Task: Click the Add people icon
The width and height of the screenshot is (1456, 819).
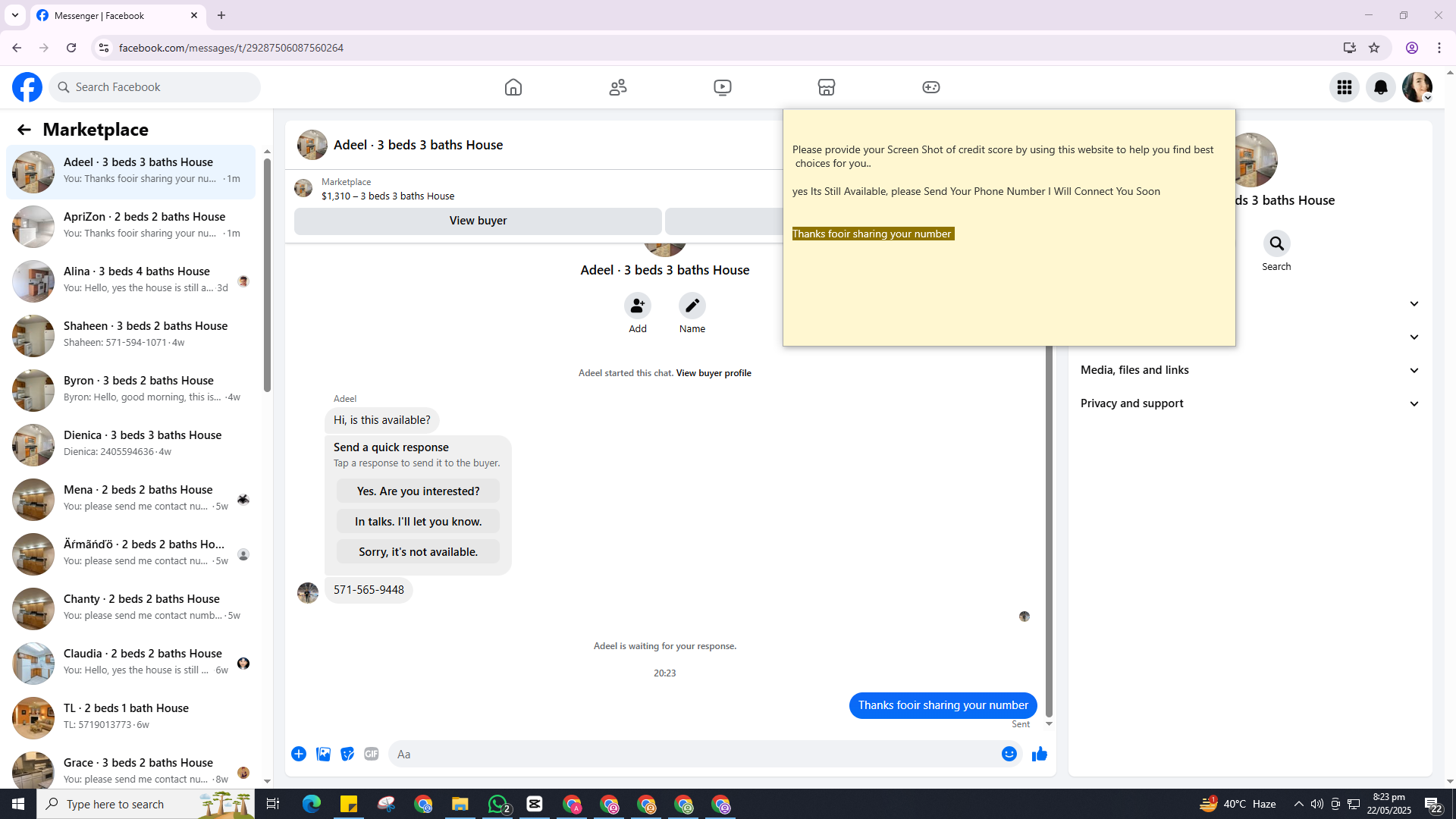Action: [x=638, y=306]
